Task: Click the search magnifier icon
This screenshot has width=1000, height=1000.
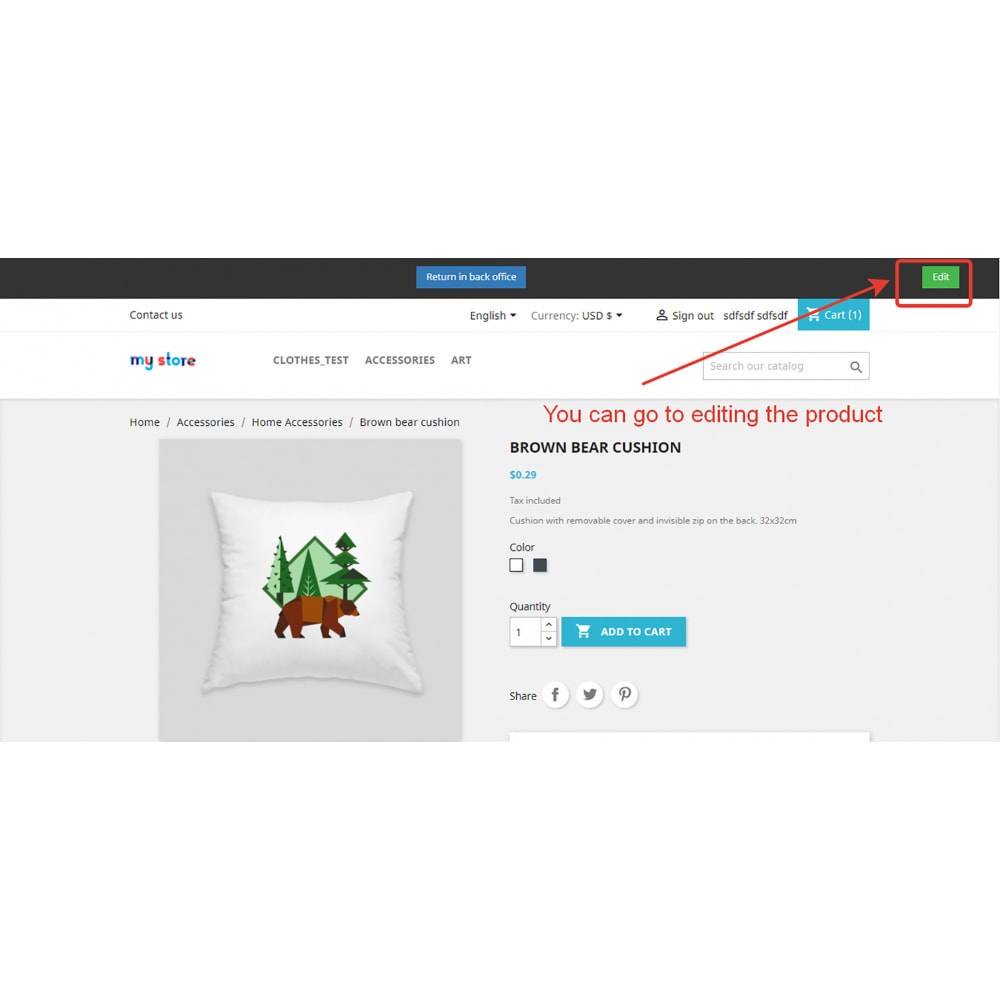Action: 856,367
